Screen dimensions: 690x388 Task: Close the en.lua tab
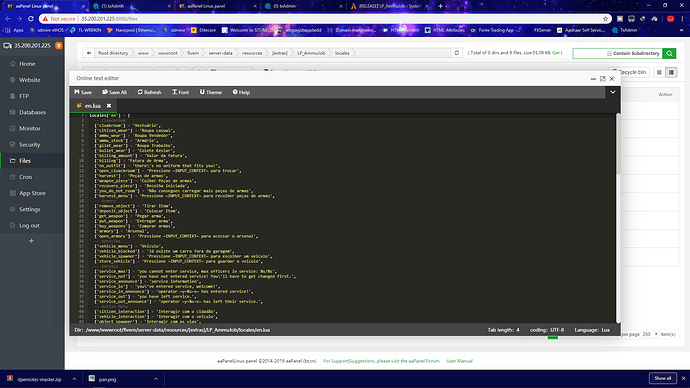pyautogui.click(x=109, y=106)
